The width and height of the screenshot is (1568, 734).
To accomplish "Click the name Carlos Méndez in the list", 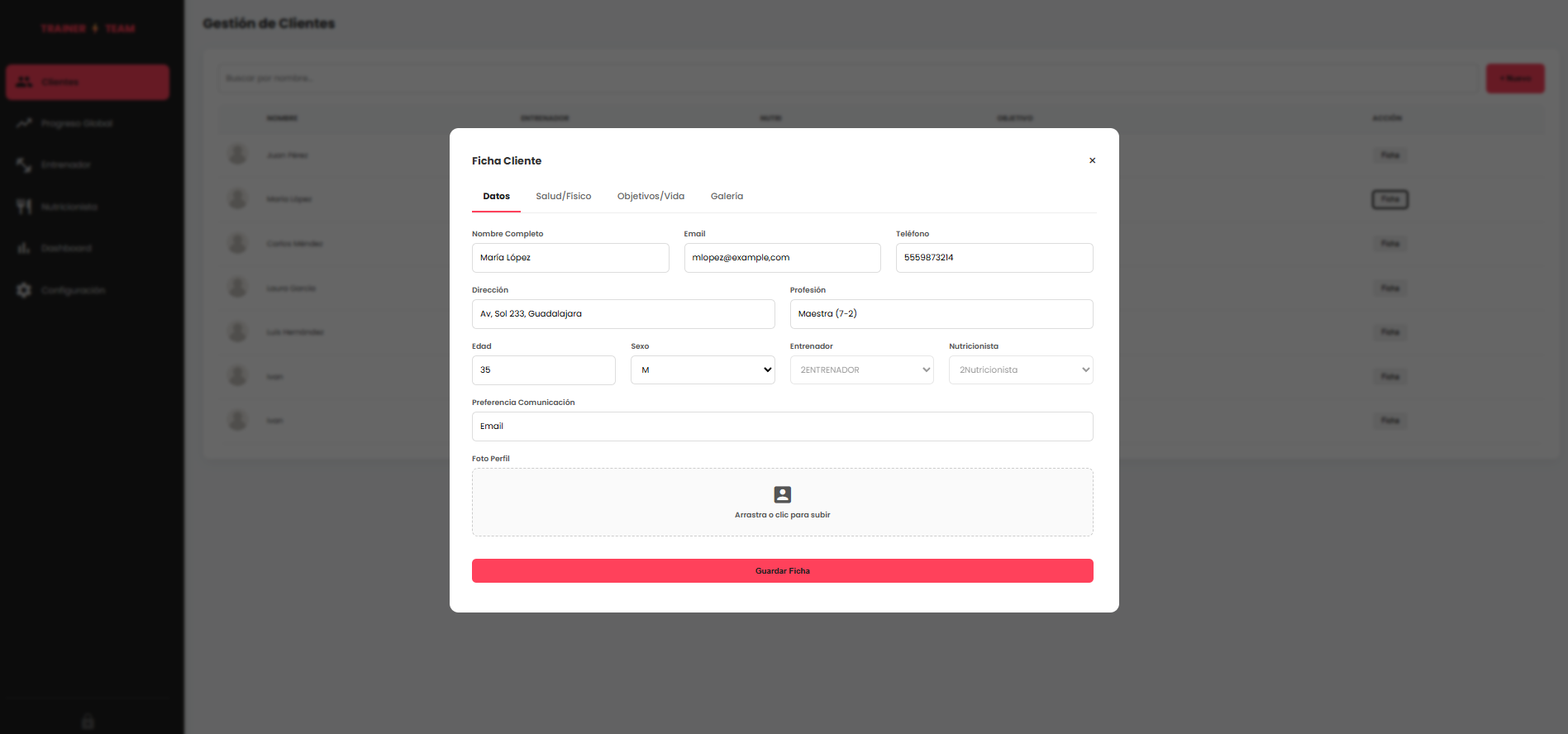I will tap(294, 244).
